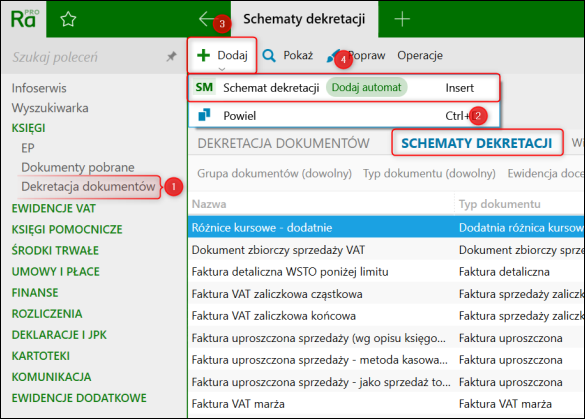Open the Operacje toolbar menu
Viewport: 585px width, 419px height.
tap(420, 56)
